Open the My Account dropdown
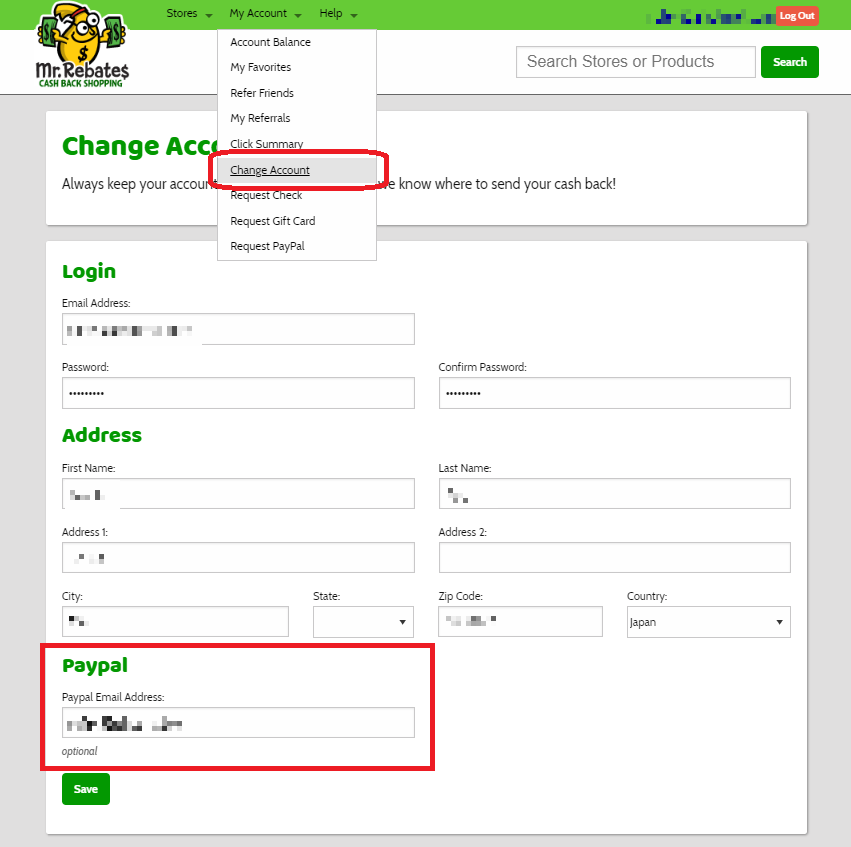Screen dimensions: 851x847 (x=264, y=14)
